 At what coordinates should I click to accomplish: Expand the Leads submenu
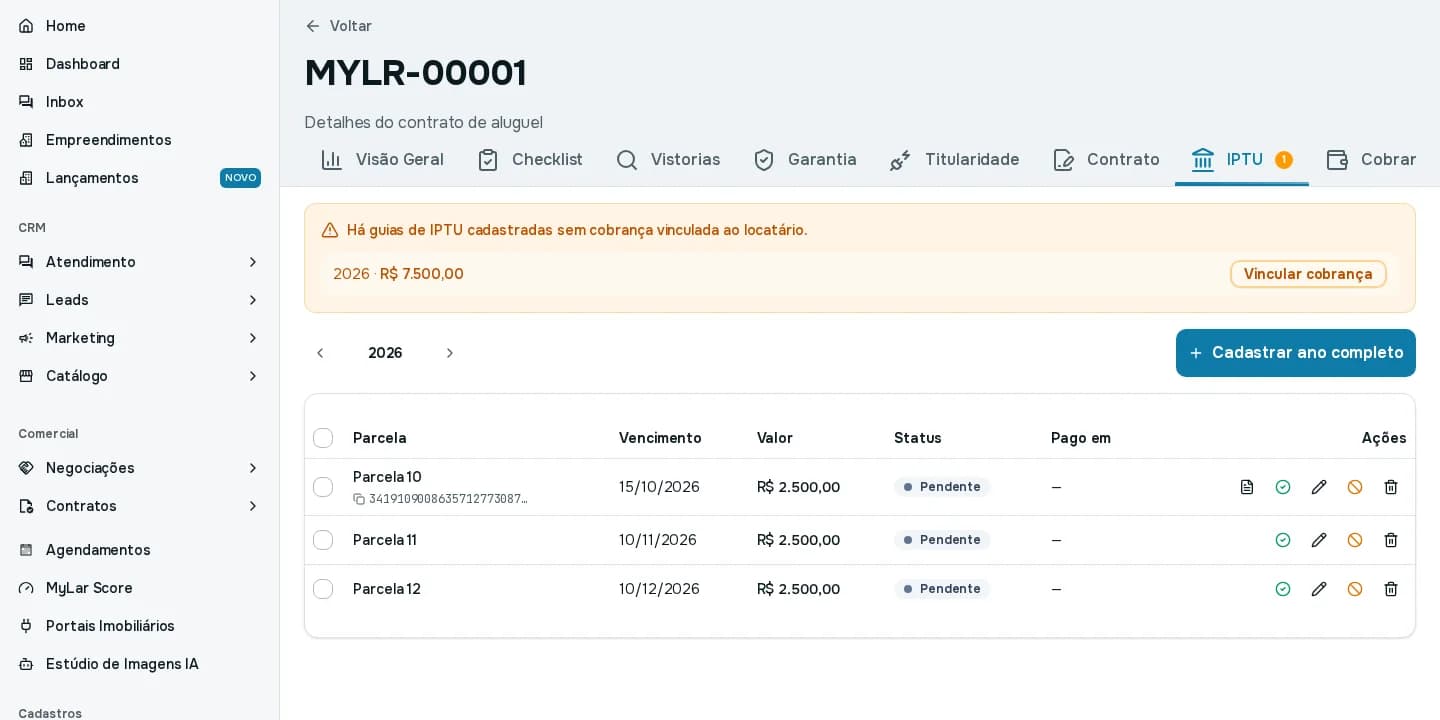coord(140,300)
